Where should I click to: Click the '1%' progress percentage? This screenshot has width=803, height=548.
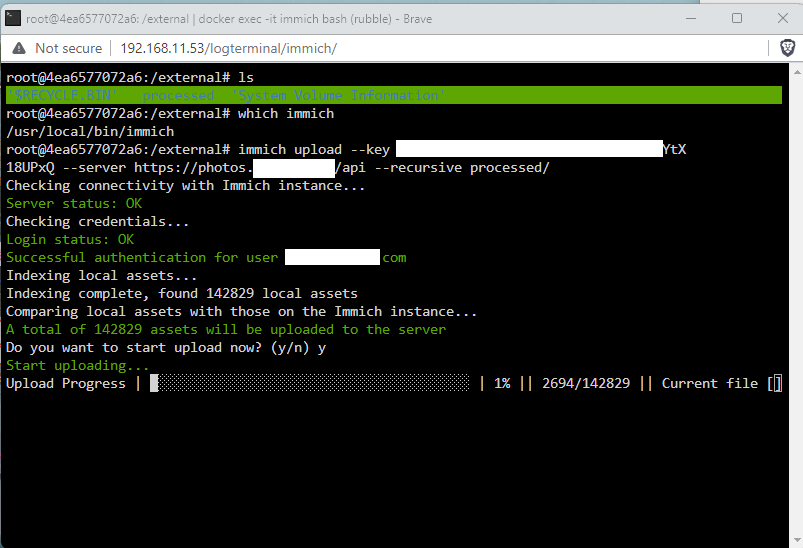(502, 383)
